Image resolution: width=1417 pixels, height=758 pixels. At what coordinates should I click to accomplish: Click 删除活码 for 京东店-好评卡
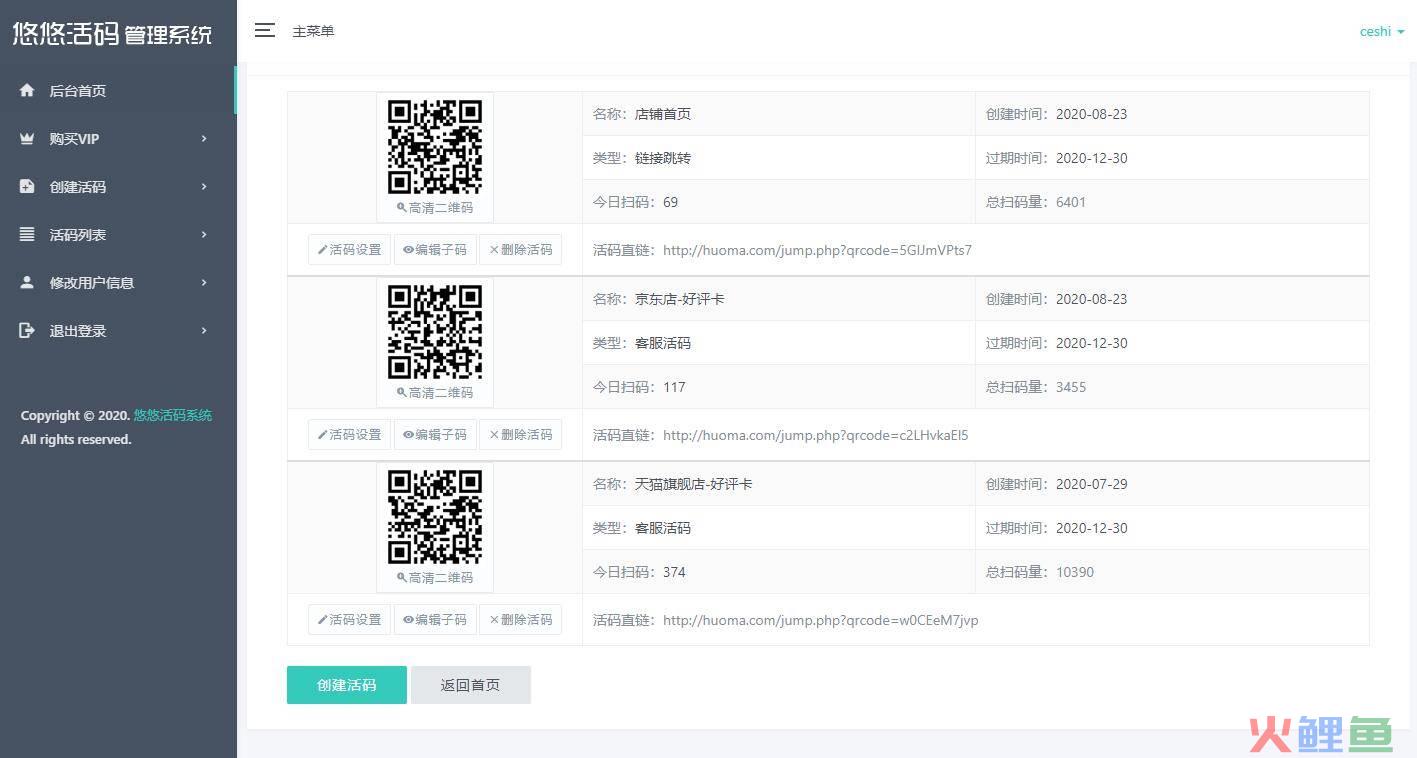(520, 435)
